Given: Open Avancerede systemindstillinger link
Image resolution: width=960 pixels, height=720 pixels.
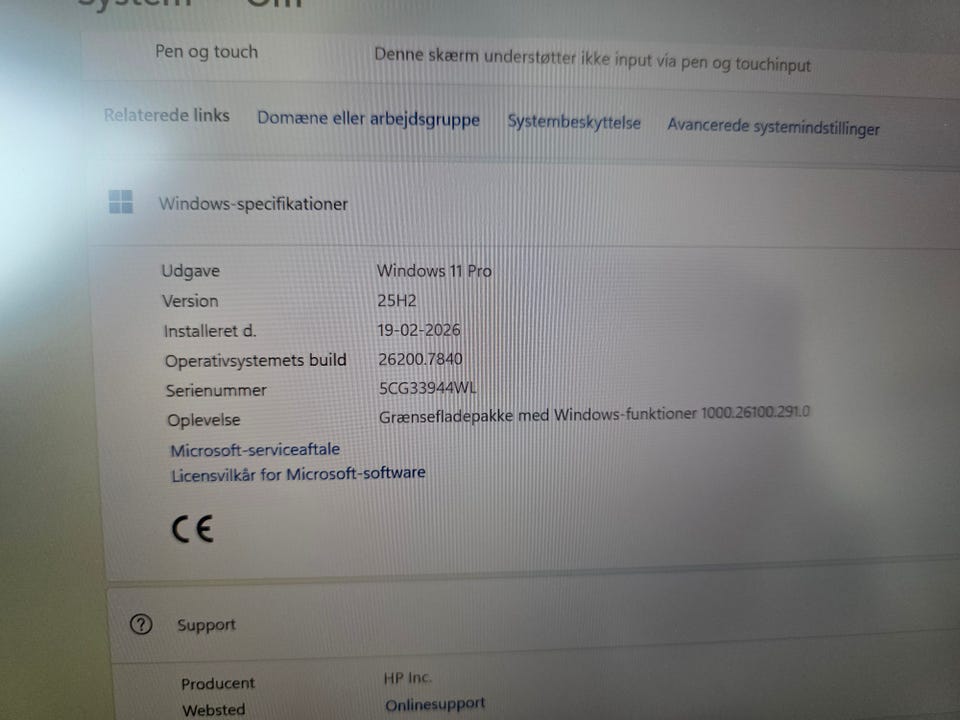Looking at the screenshot, I should (x=773, y=127).
